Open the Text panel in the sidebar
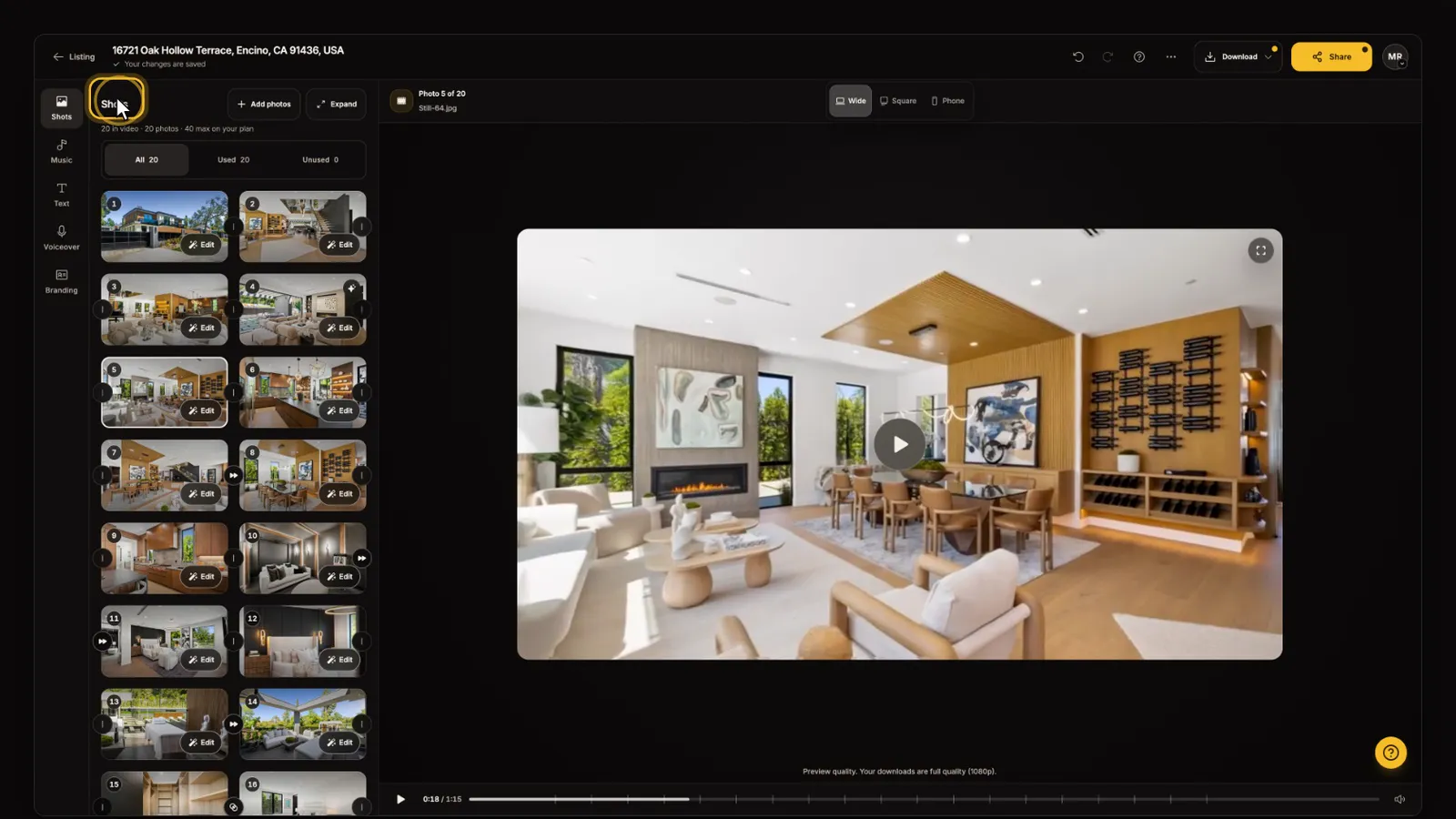 (x=61, y=195)
